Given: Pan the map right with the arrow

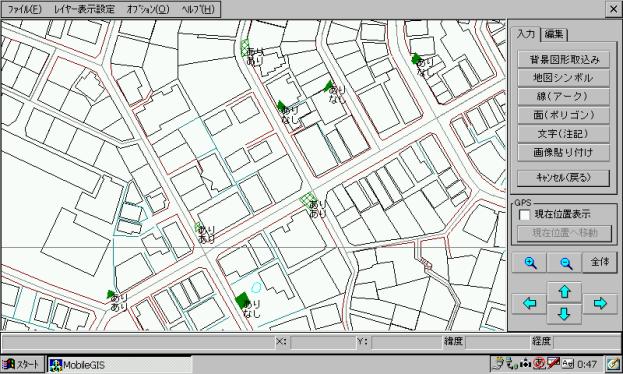Looking at the screenshot, I should pos(600,304).
